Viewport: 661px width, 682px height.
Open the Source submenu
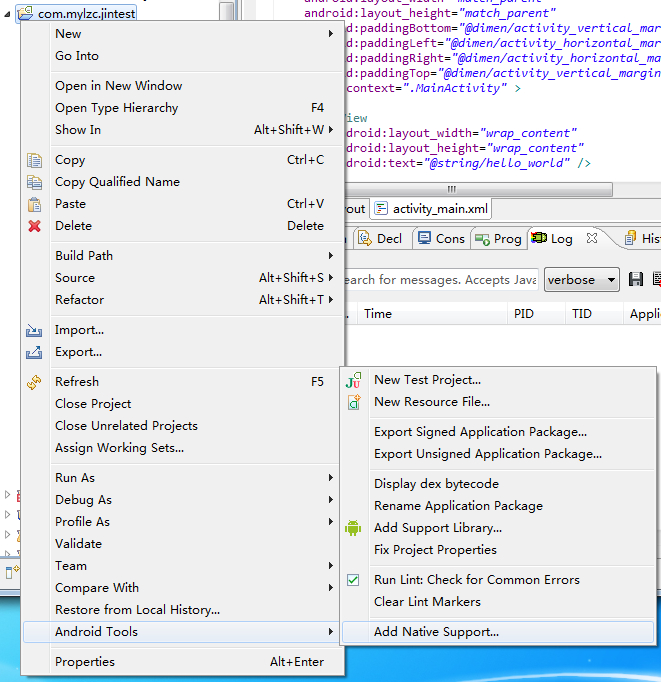coord(183,278)
